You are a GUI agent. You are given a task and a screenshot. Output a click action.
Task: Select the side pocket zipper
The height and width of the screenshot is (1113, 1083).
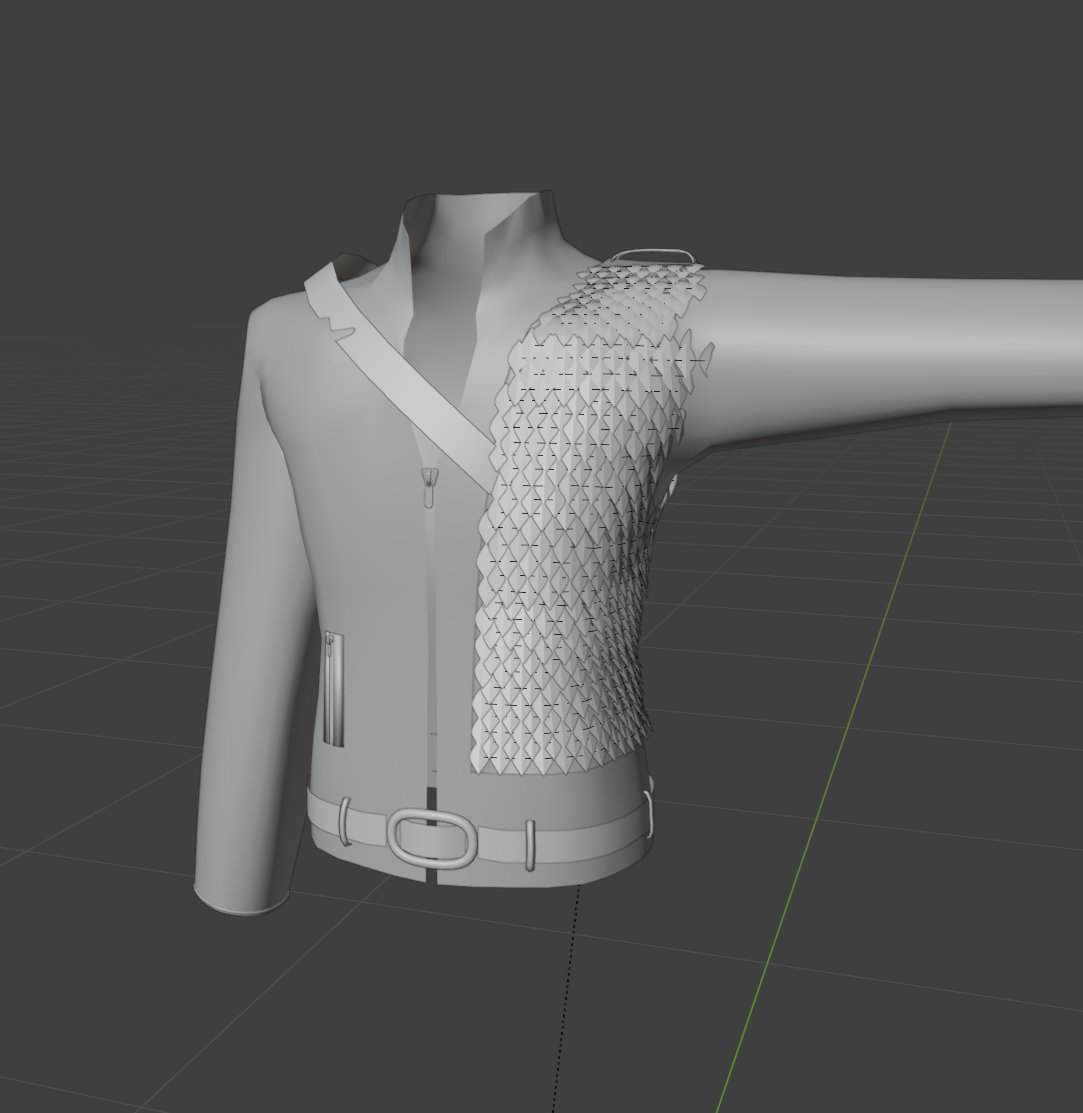click(x=334, y=690)
